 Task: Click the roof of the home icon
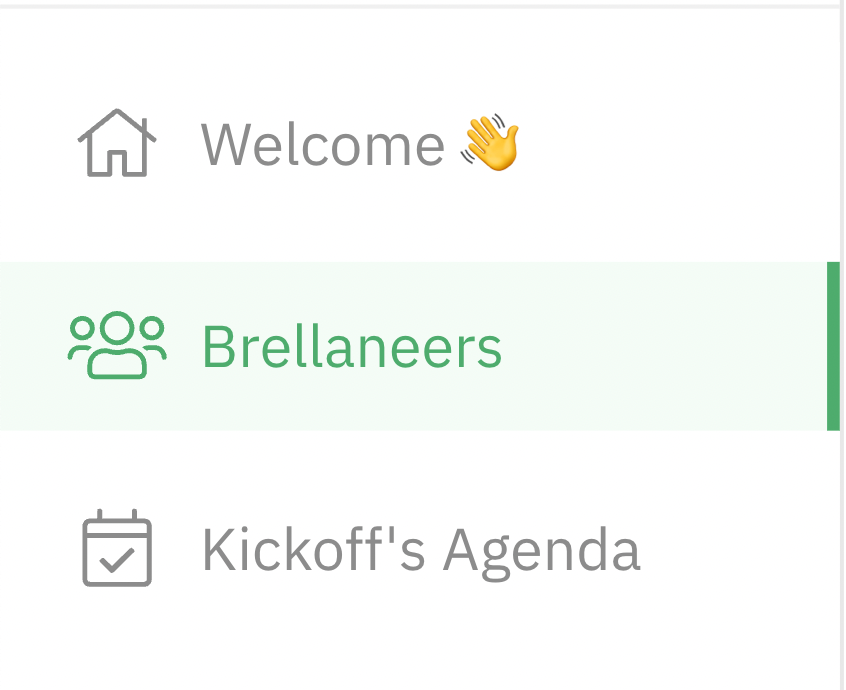tap(117, 125)
